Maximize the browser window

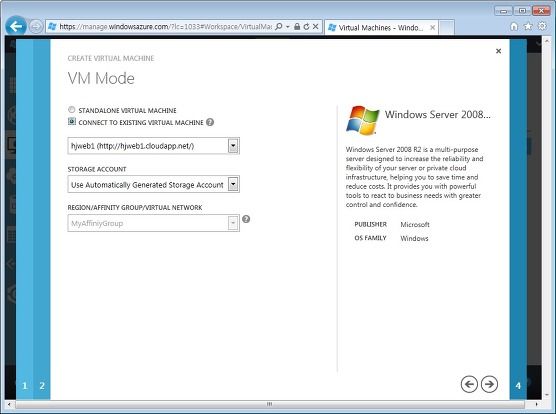pyautogui.click(x=522, y=11)
